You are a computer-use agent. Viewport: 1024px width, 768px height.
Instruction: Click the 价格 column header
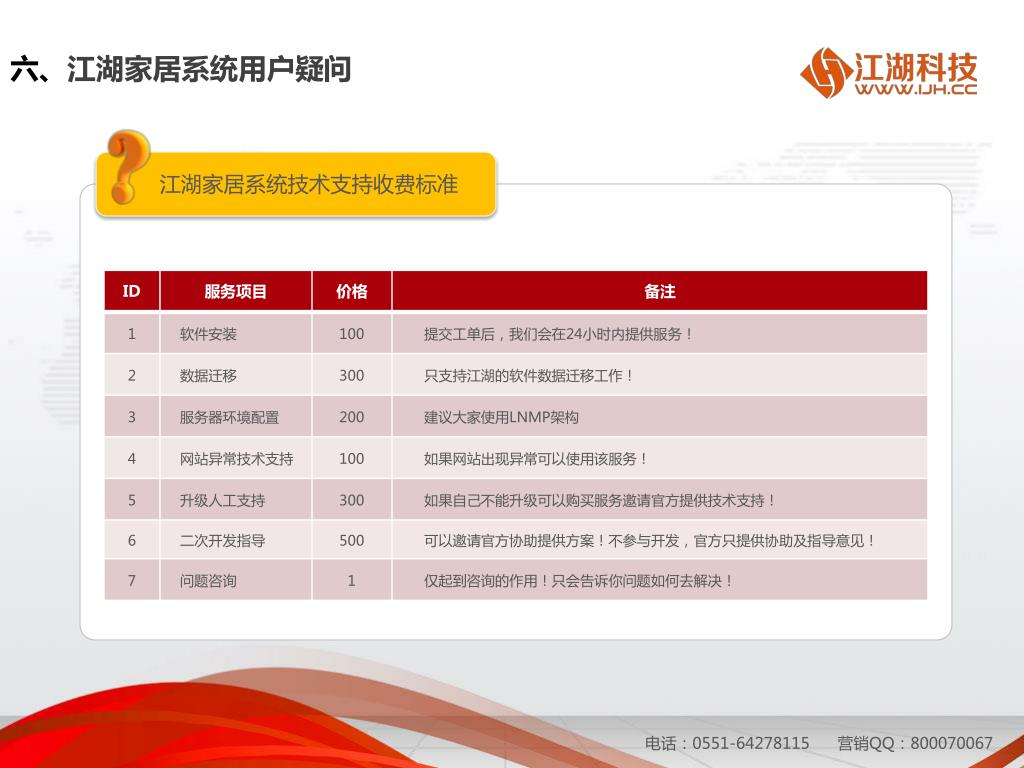351,291
